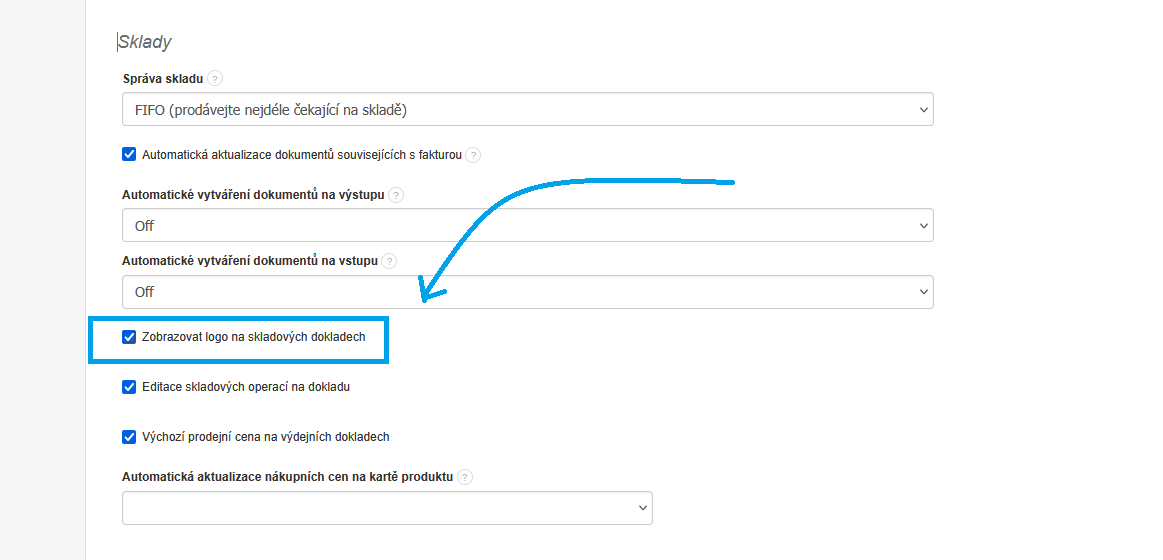
Task: Click the Sklady section heading
Action: [145, 42]
